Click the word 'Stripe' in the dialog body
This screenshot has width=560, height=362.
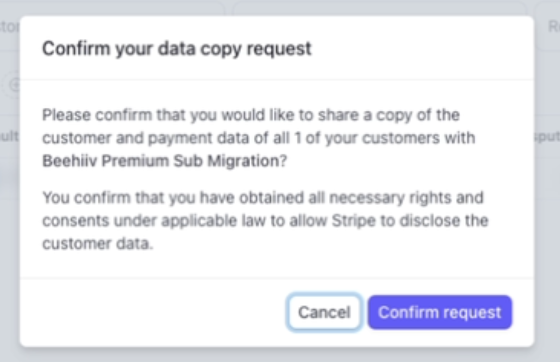(354, 221)
